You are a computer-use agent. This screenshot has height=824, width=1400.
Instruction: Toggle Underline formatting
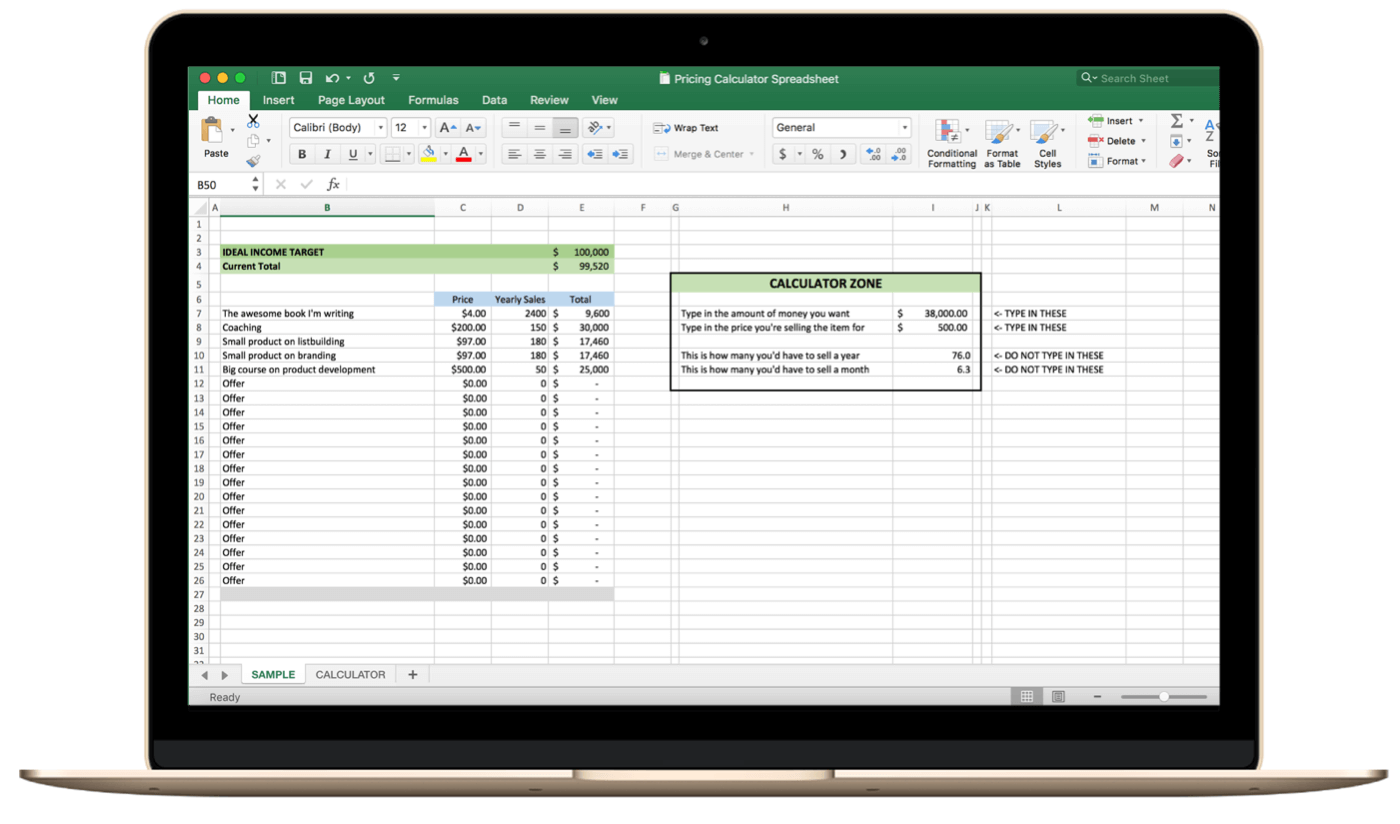352,154
